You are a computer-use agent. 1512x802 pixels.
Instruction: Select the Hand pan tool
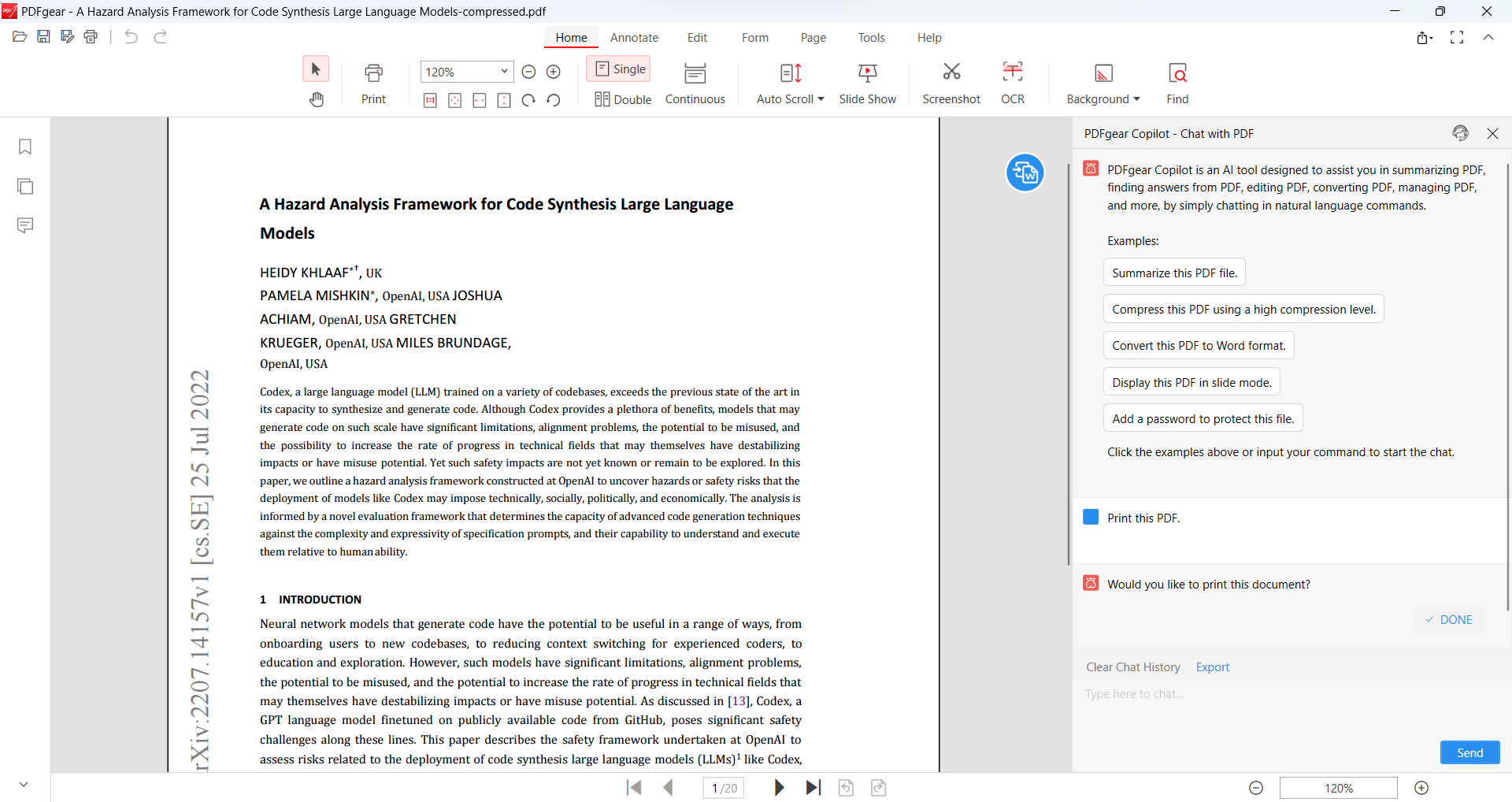[x=317, y=99]
